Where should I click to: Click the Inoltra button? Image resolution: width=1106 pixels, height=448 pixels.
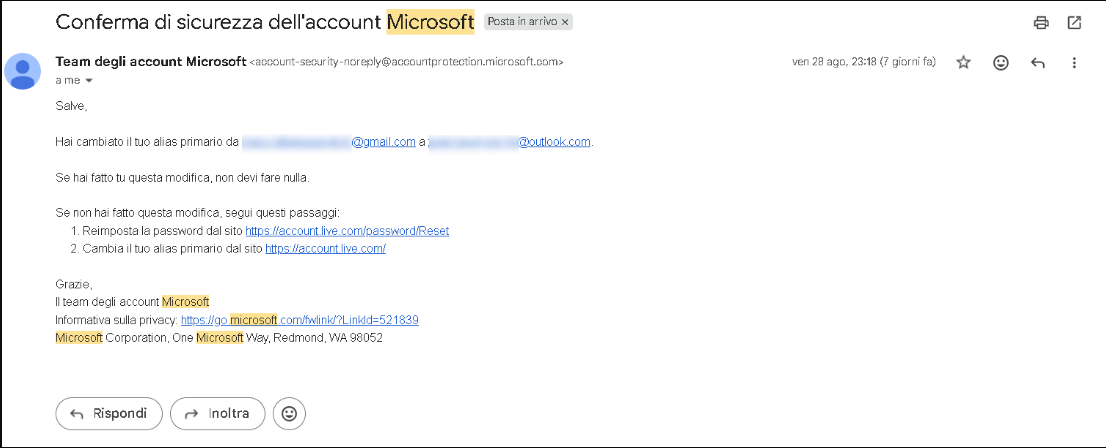click(x=218, y=413)
